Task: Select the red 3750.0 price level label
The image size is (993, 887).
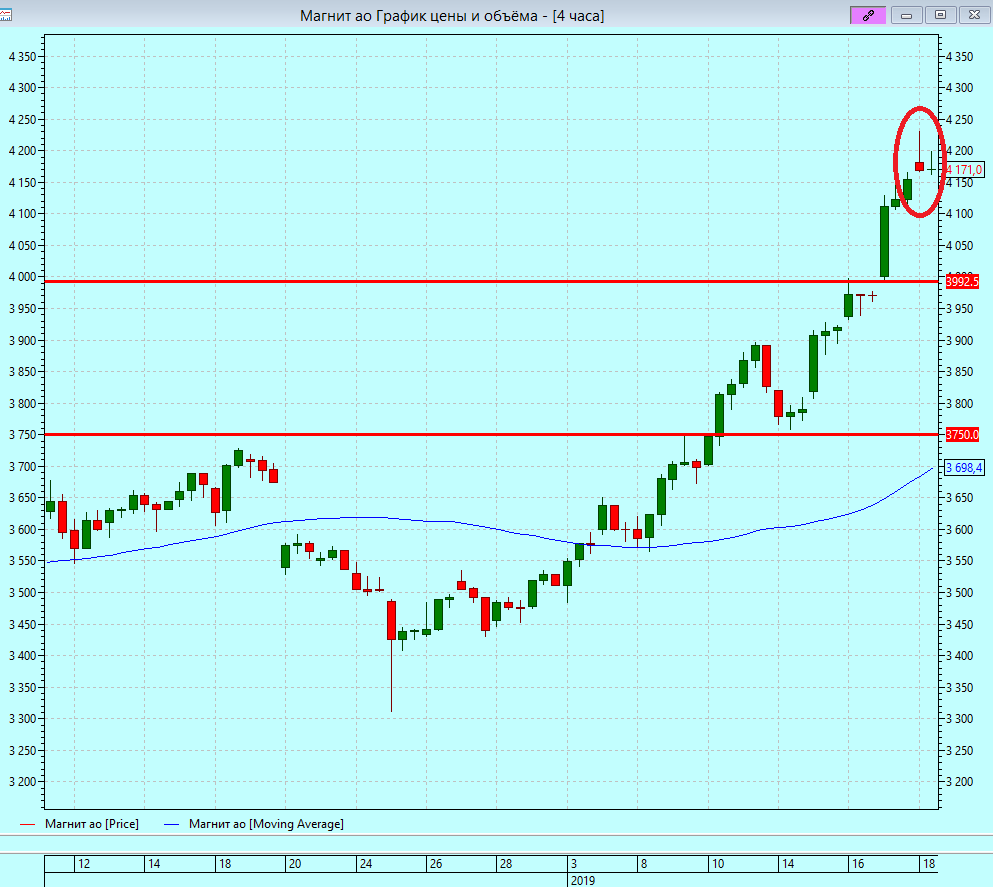Action: (962, 435)
